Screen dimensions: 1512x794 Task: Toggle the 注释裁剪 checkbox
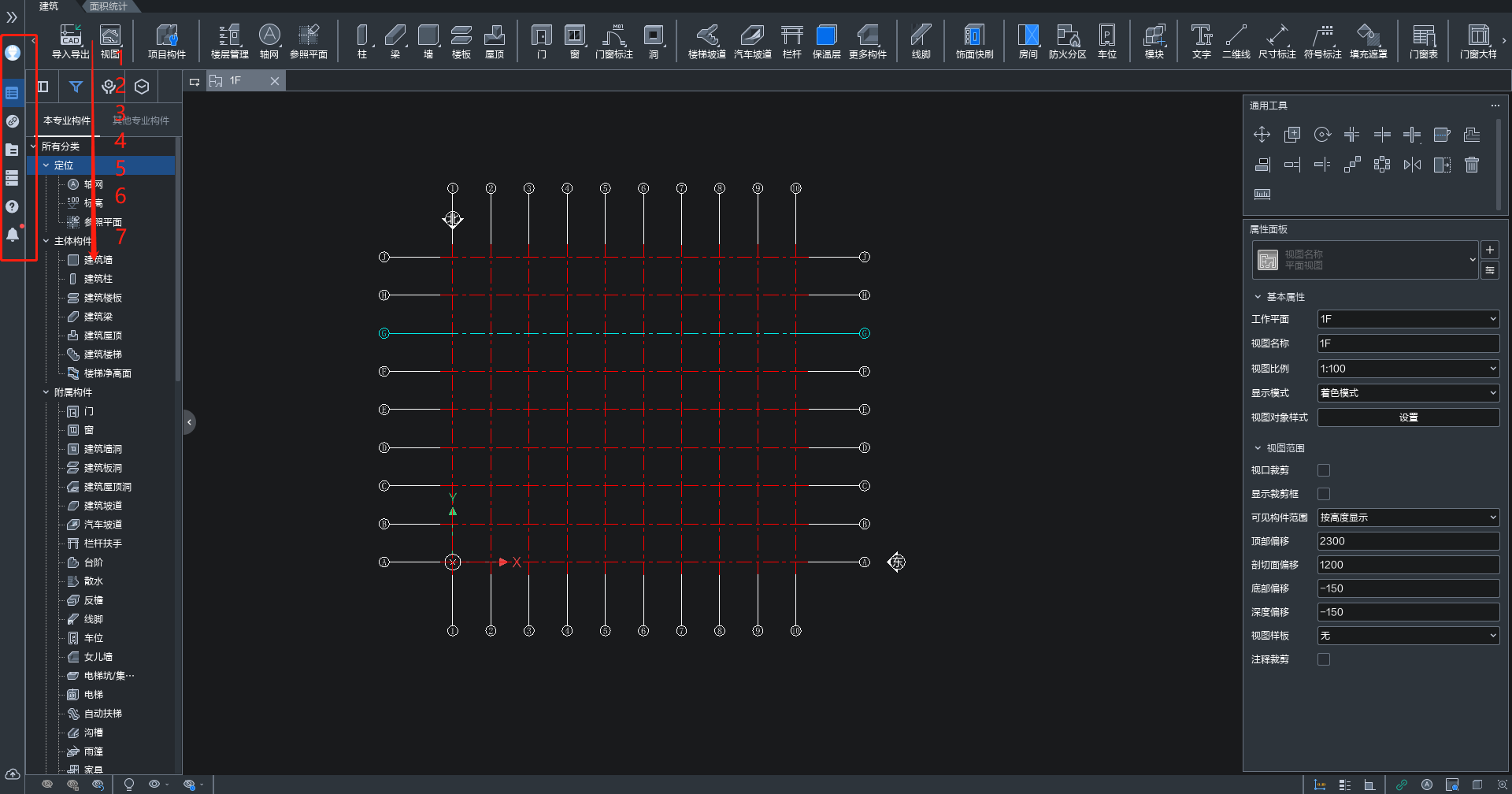point(1324,659)
